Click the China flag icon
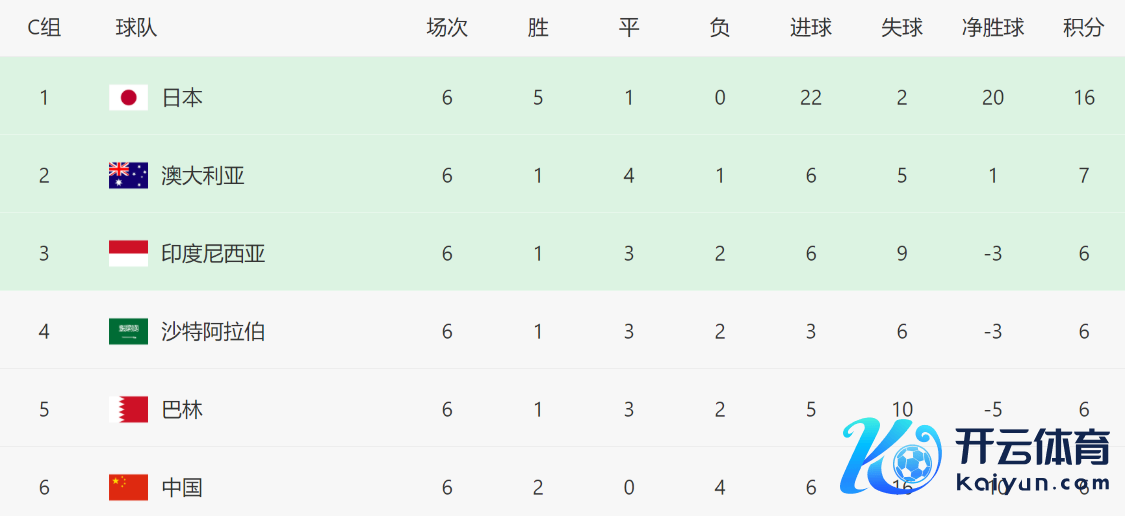The image size is (1125, 516). [128, 487]
